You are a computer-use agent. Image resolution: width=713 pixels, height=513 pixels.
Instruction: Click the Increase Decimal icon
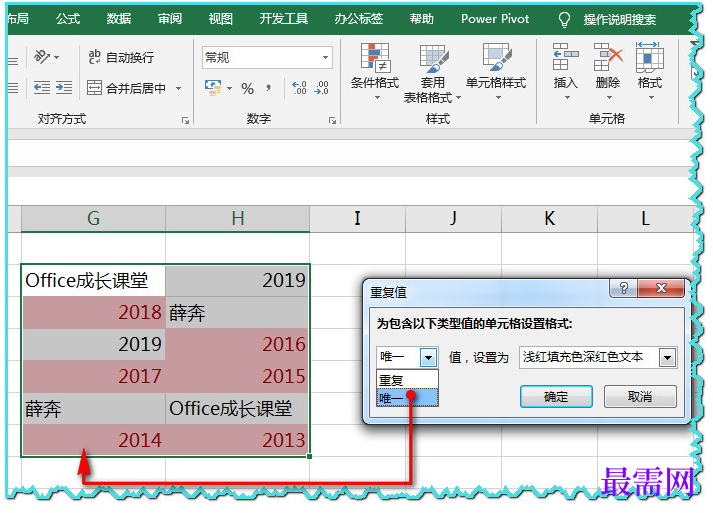pyautogui.click(x=299, y=88)
